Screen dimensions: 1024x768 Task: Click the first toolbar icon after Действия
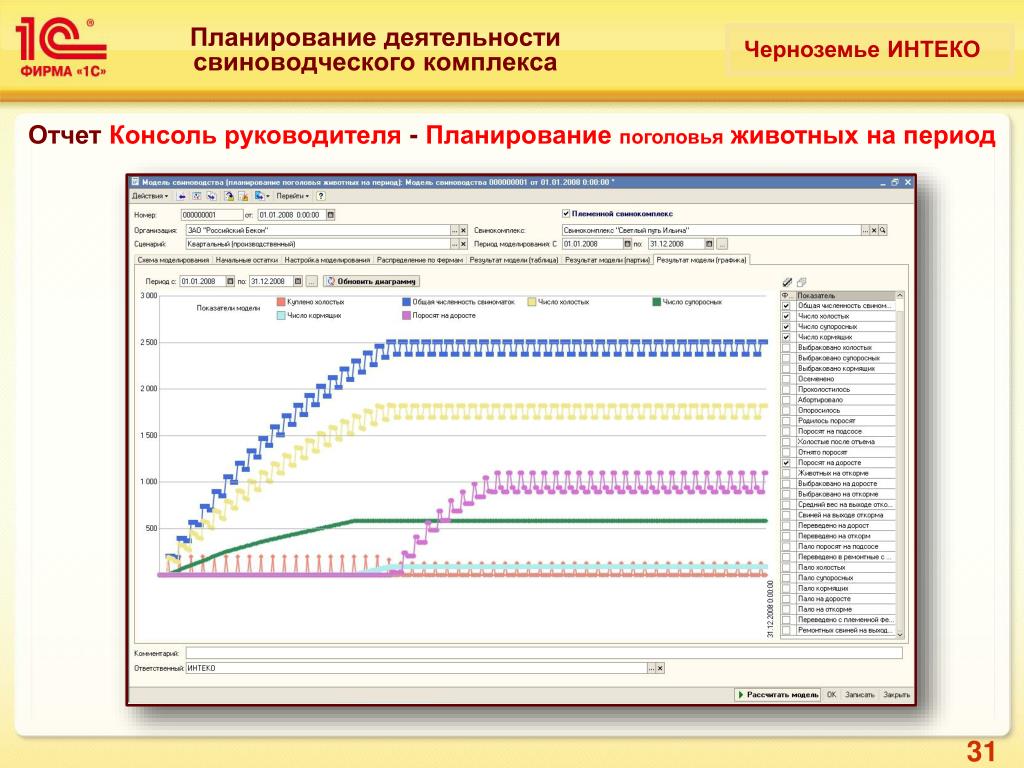(x=182, y=196)
